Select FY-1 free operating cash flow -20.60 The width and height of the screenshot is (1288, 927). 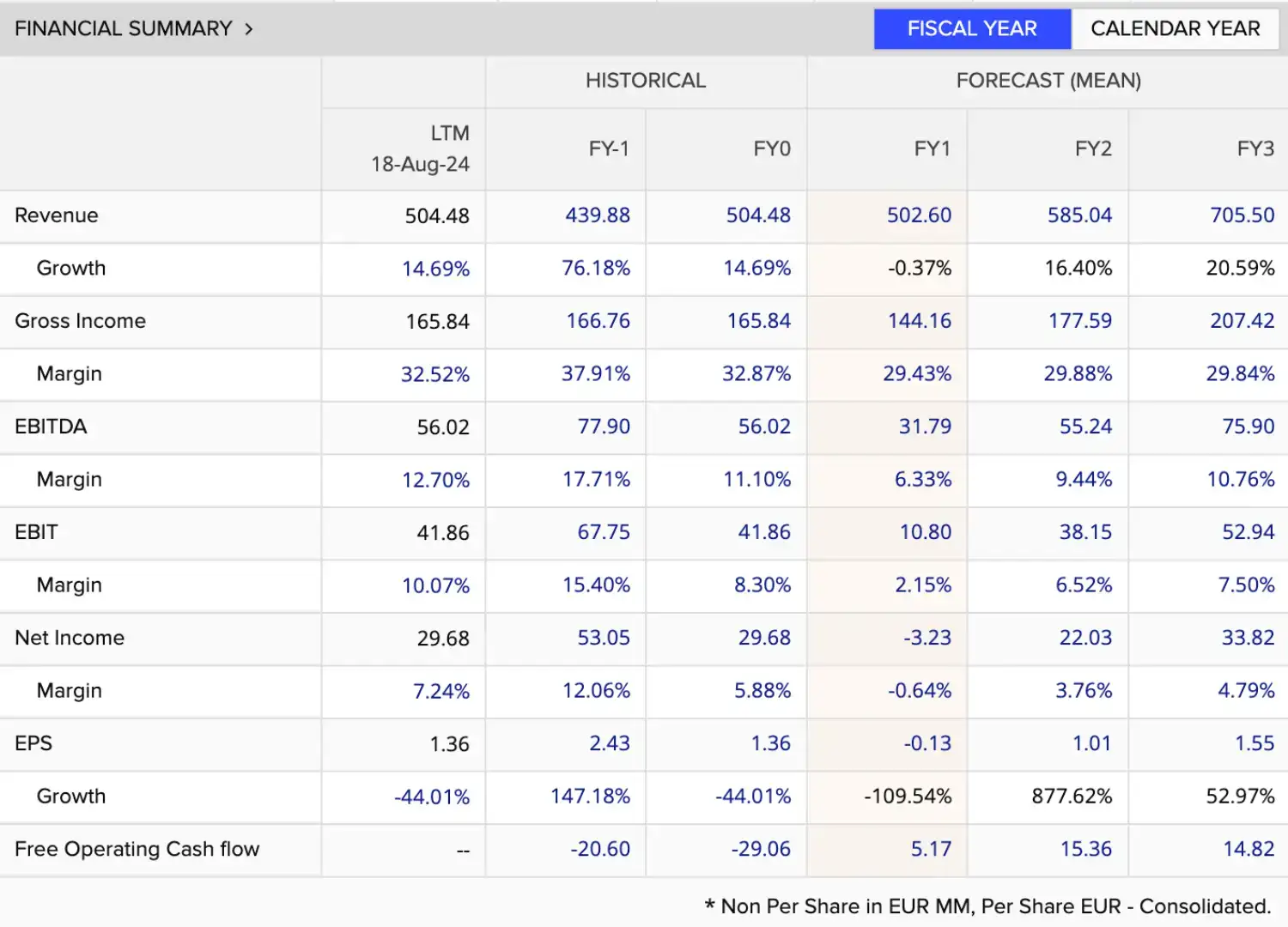pyautogui.click(x=600, y=849)
